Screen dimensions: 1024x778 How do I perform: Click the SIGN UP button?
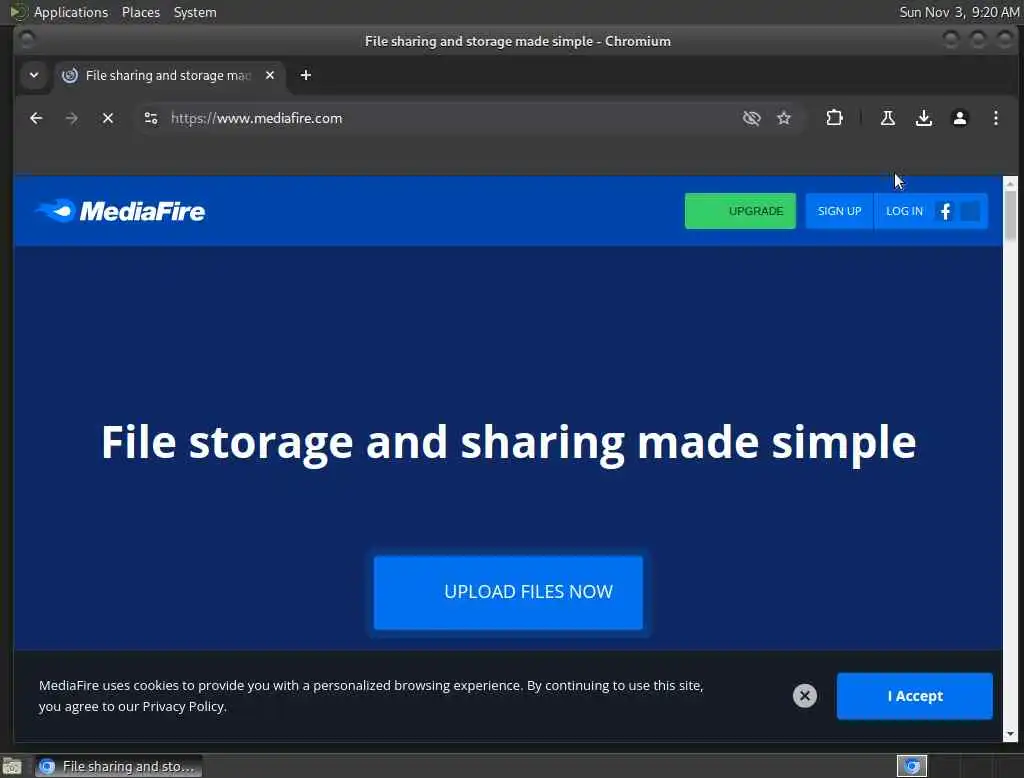[839, 211]
